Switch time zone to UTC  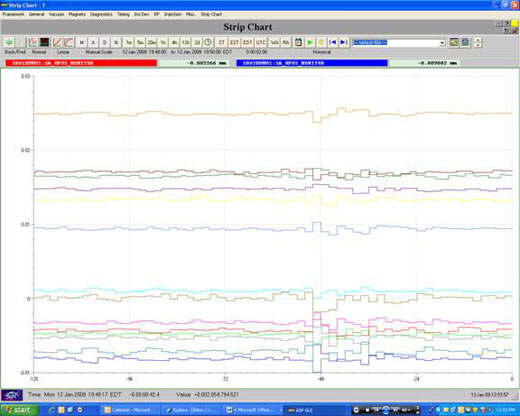[x=260, y=42]
